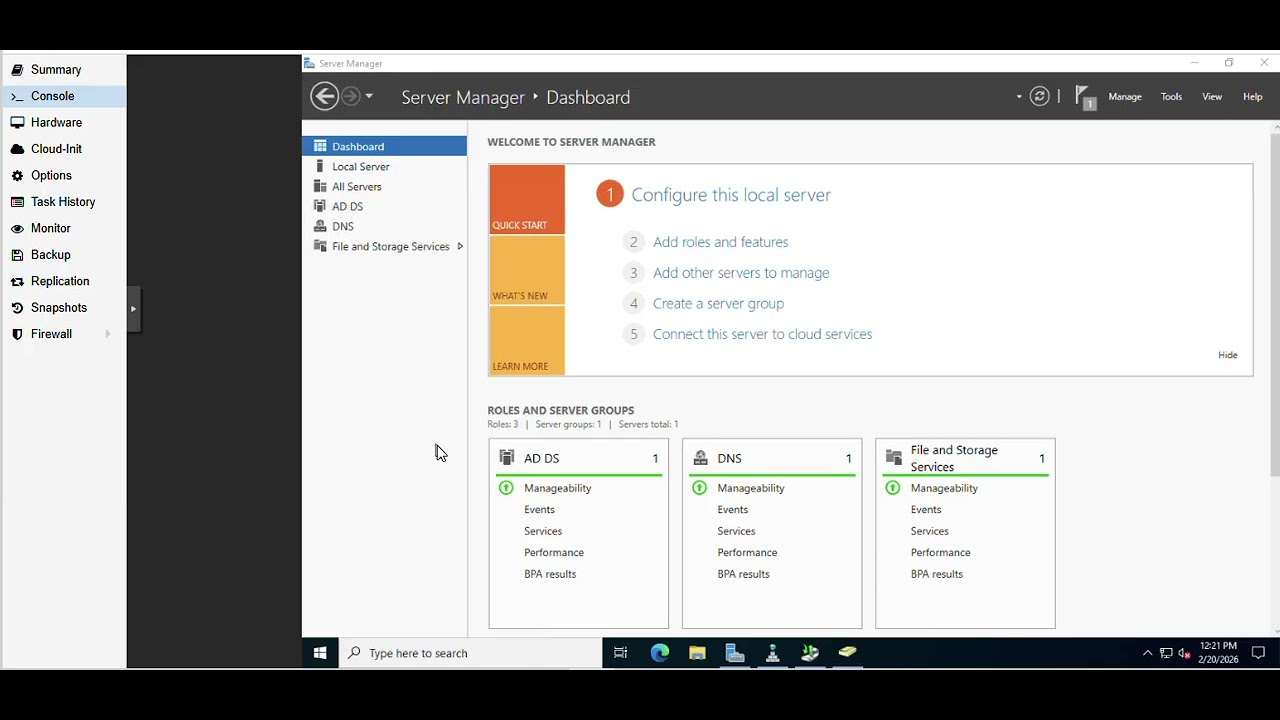
Task: Open the Hardware section
Action: coord(64,123)
